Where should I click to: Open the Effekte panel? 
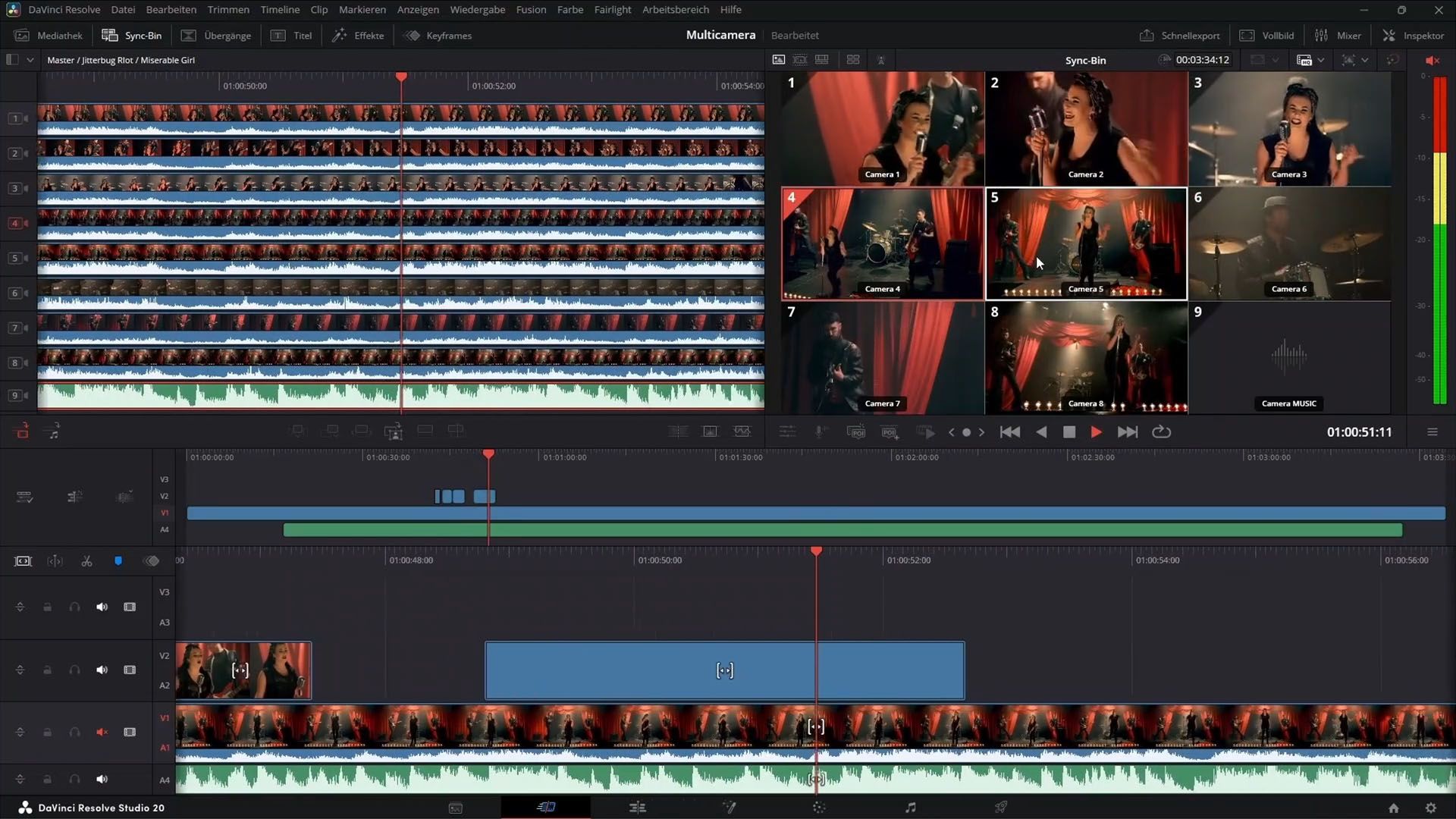[358, 36]
